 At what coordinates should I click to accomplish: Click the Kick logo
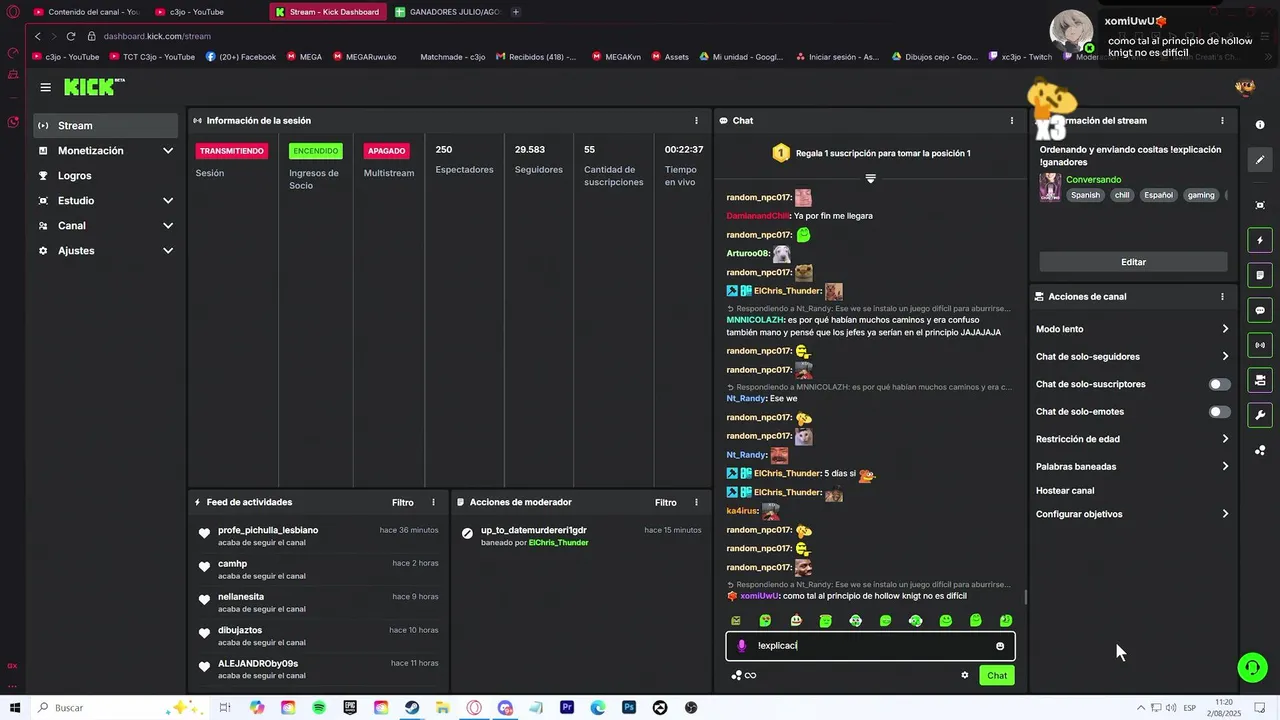tap(92, 87)
